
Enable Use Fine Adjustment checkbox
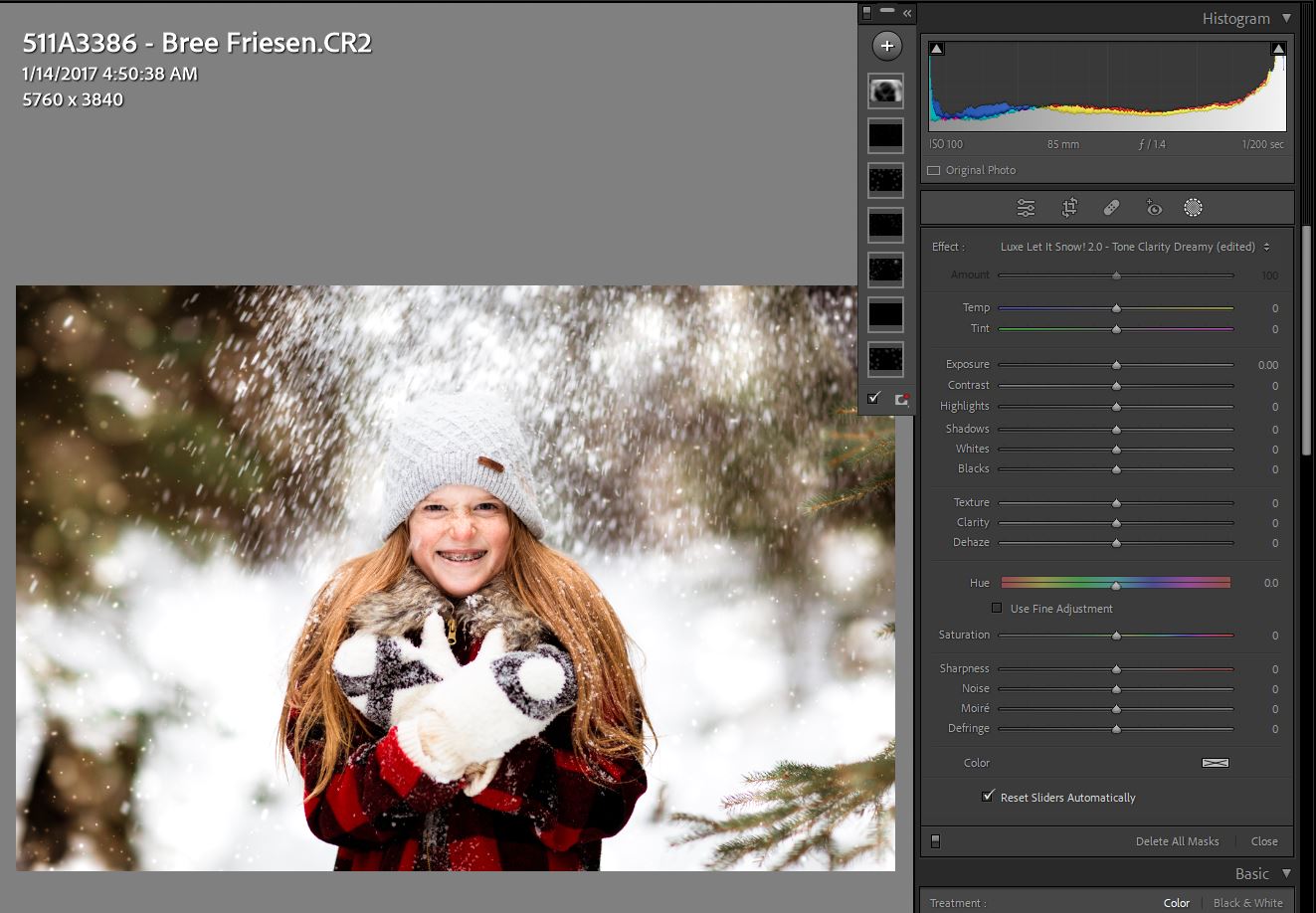pyautogui.click(x=997, y=609)
